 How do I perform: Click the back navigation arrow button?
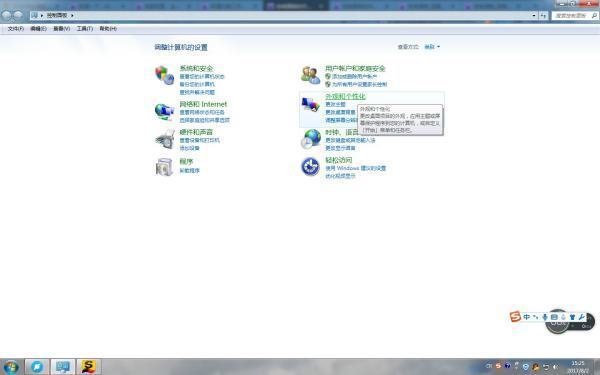coord(7,15)
